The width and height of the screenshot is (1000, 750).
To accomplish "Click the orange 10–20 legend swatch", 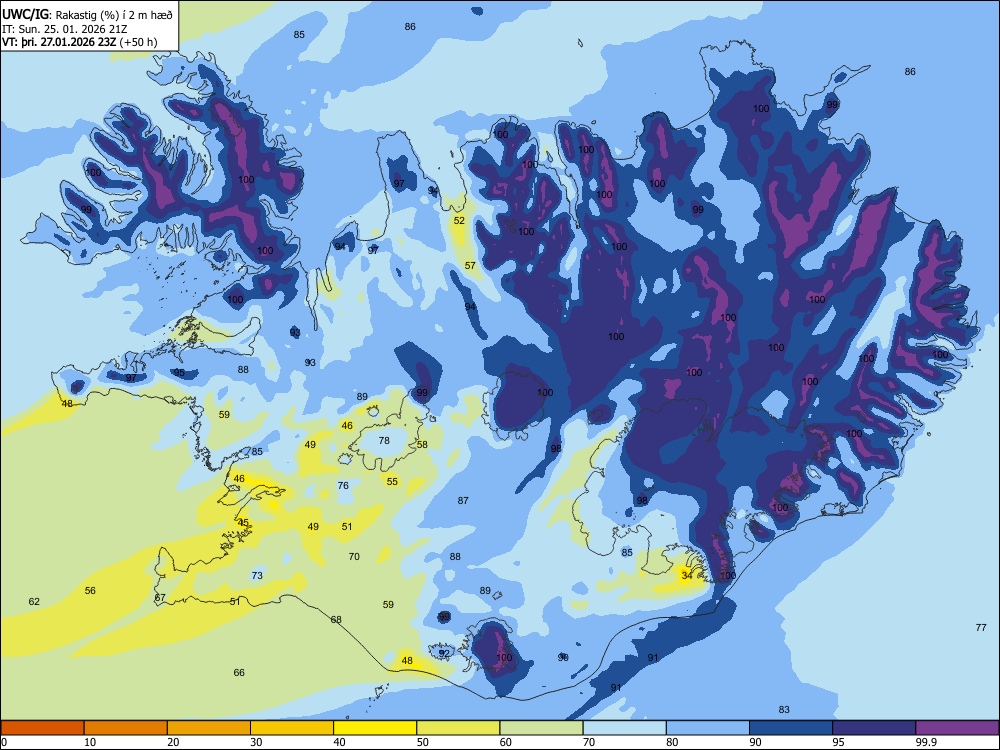I will coord(126,728).
